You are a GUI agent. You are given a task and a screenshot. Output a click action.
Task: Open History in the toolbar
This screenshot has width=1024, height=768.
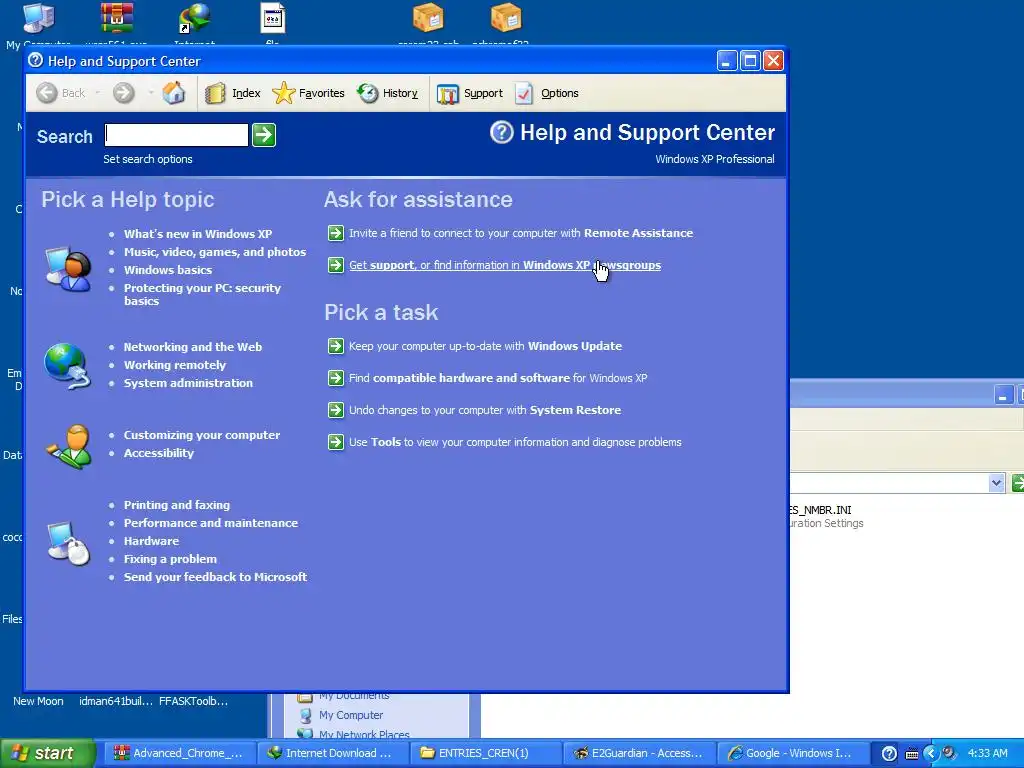coord(388,93)
